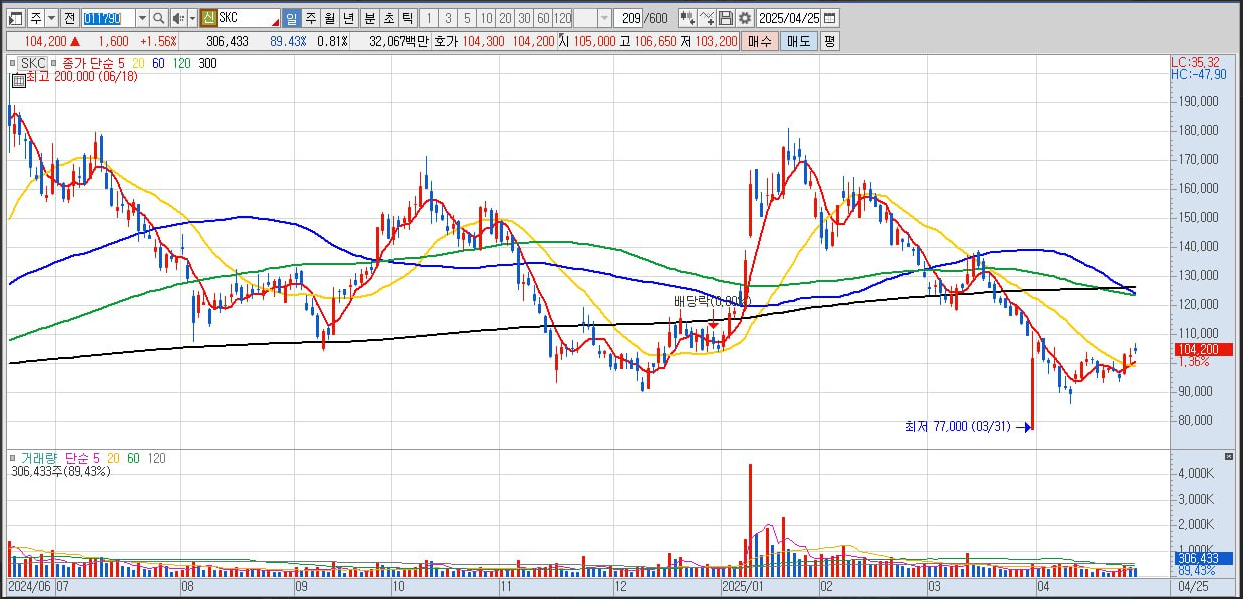The width and height of the screenshot is (1243, 599).
Task: Switch chart to weekly 주 period
Action: [x=310, y=18]
